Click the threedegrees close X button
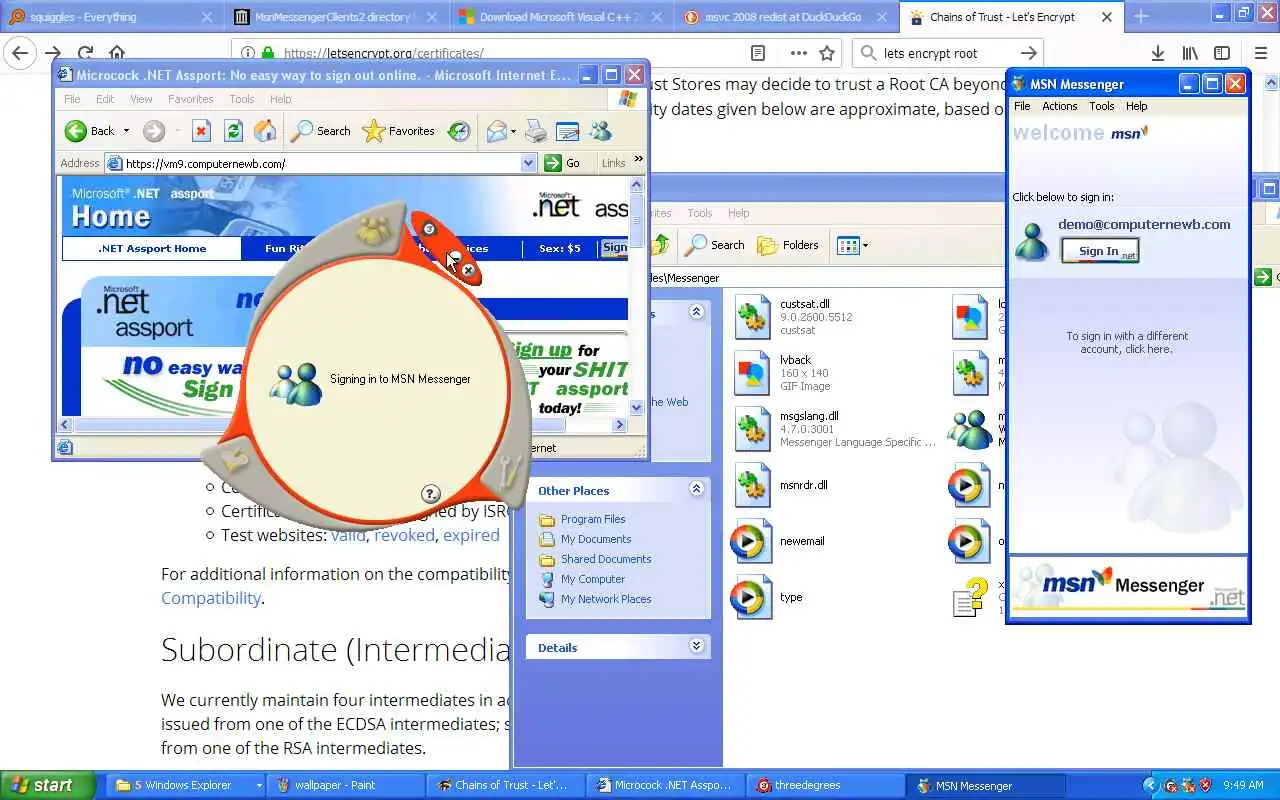Viewport: 1280px width, 800px height. (468, 270)
